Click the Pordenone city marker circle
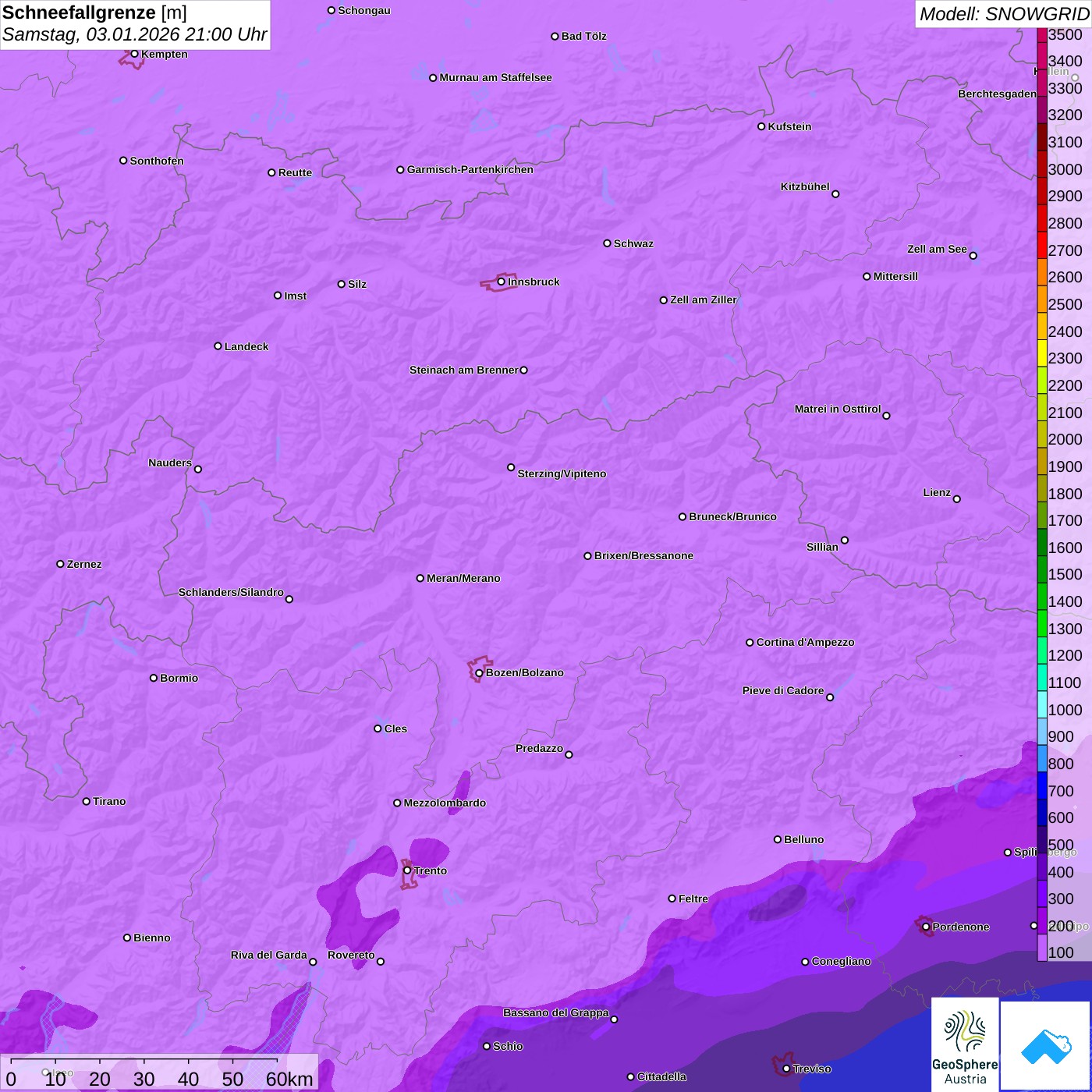Image resolution: width=1092 pixels, height=1092 pixels. (926, 927)
